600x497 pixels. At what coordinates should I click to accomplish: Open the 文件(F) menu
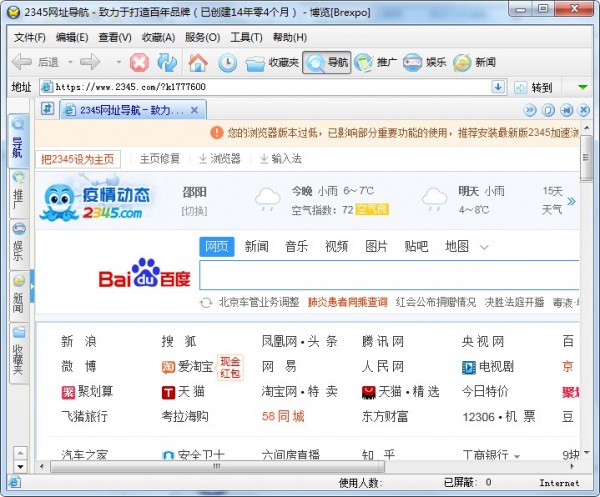coord(30,37)
